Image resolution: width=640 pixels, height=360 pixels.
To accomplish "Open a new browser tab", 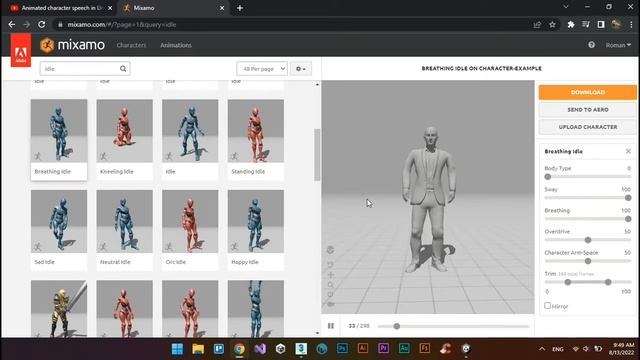I will [240, 8].
